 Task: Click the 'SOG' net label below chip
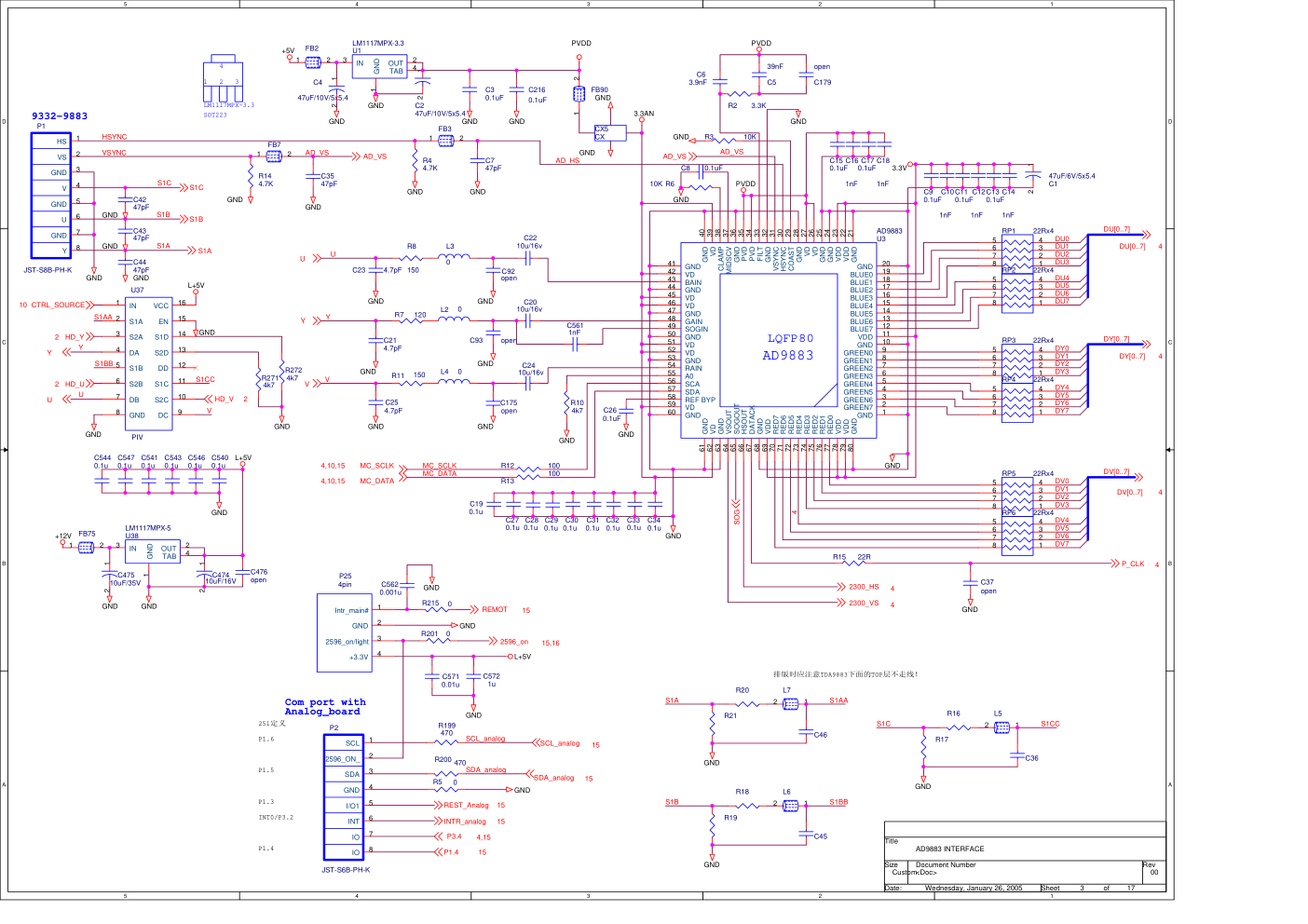737,518
